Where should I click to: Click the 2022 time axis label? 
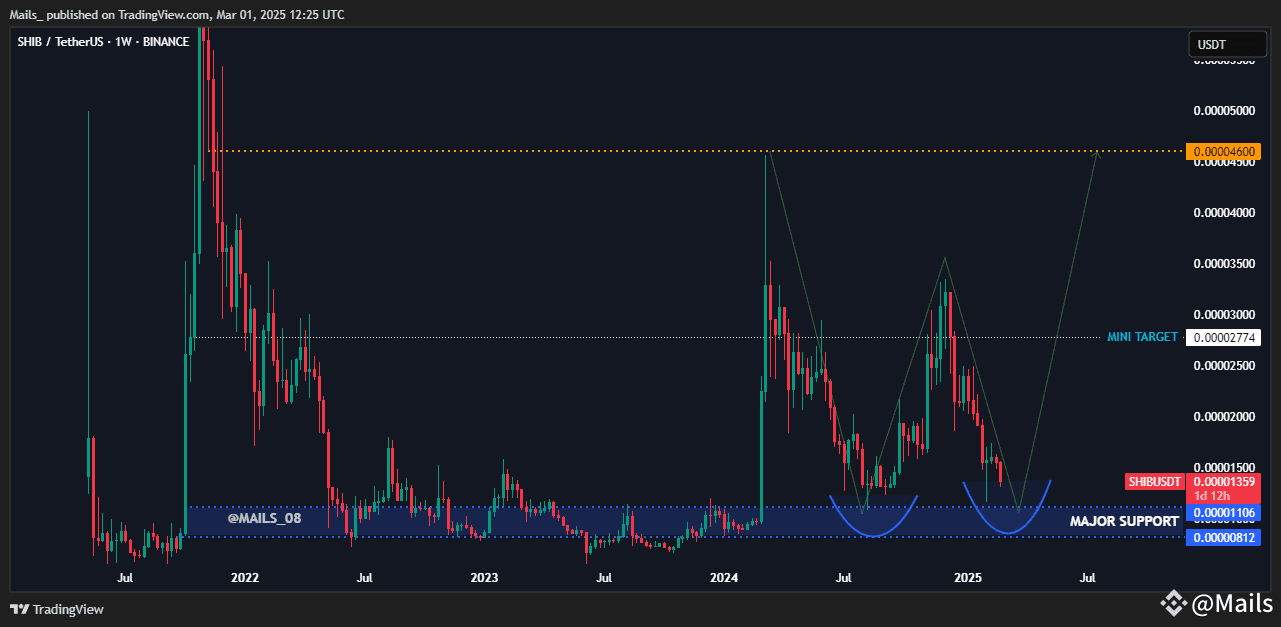click(245, 577)
